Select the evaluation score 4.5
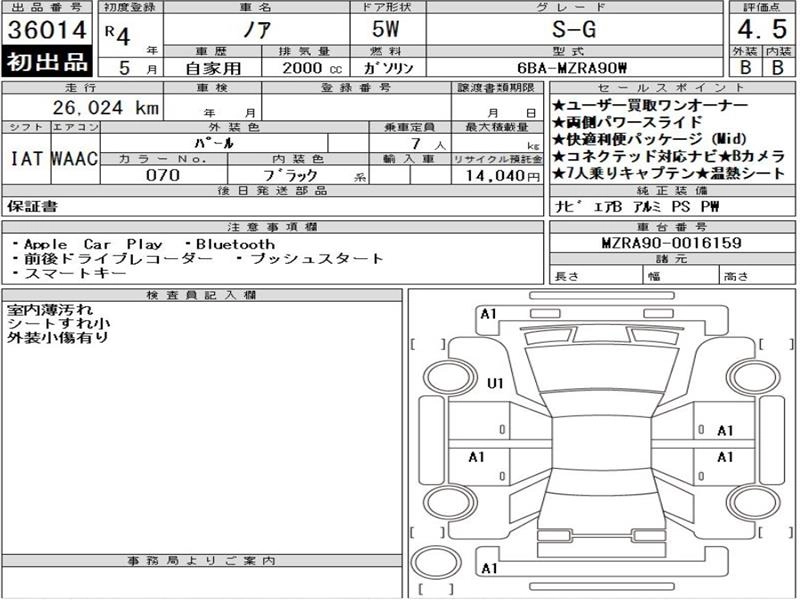 pyautogui.click(x=762, y=29)
